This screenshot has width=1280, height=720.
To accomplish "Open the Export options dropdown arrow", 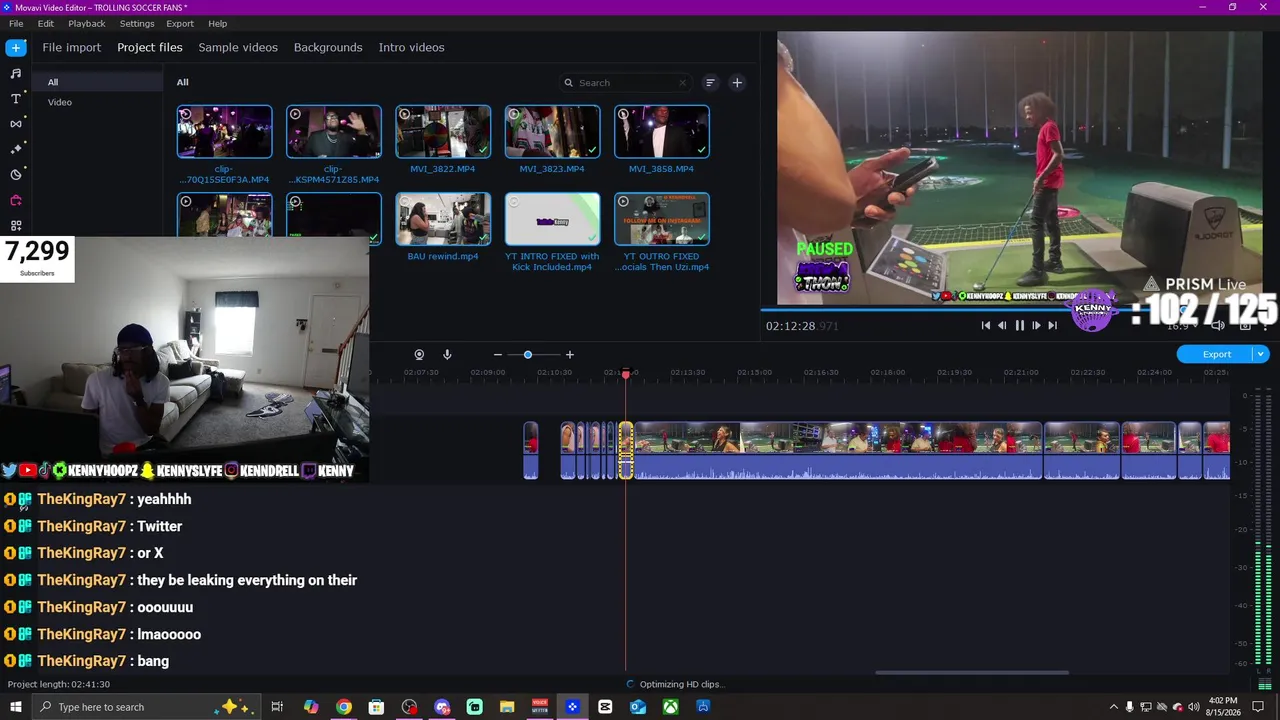I will coord(1261,354).
